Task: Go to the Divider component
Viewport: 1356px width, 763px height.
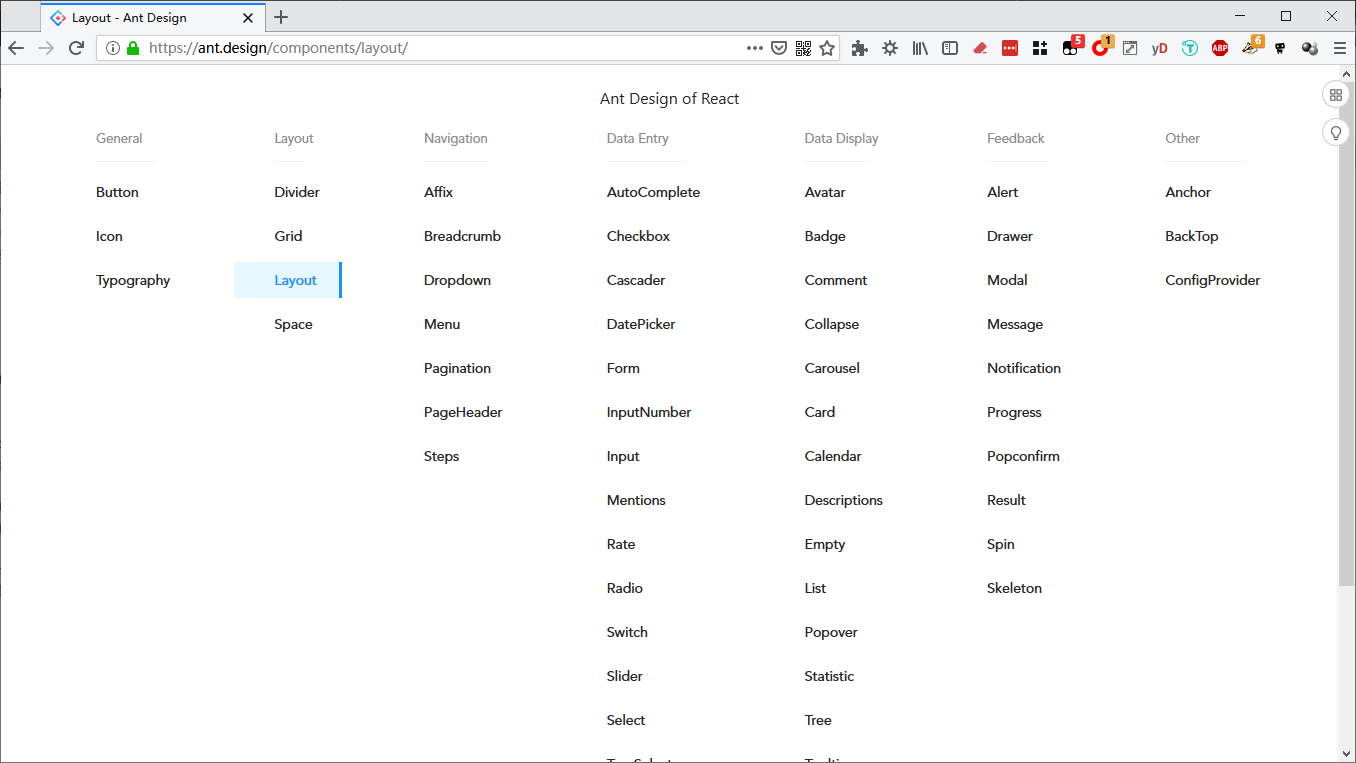Action: coord(297,192)
